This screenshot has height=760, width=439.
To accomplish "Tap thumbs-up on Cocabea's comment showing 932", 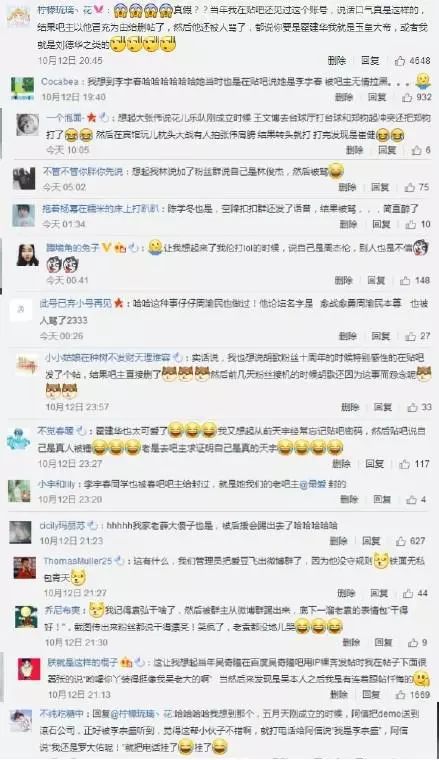I will click(x=407, y=97).
